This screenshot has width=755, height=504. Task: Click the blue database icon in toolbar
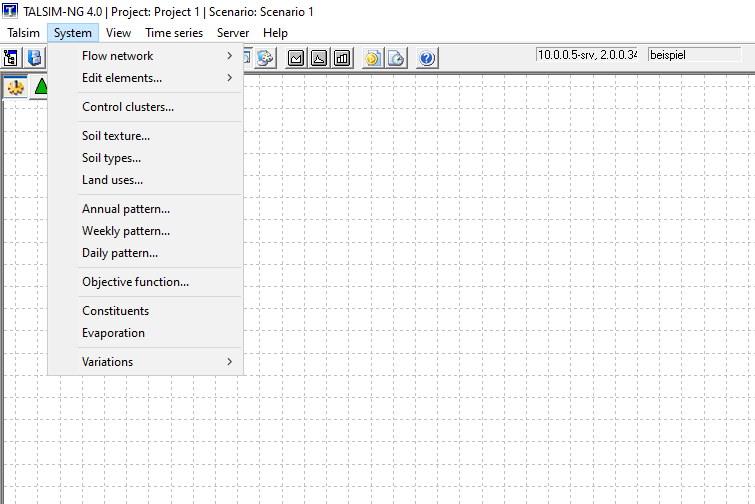point(35,58)
